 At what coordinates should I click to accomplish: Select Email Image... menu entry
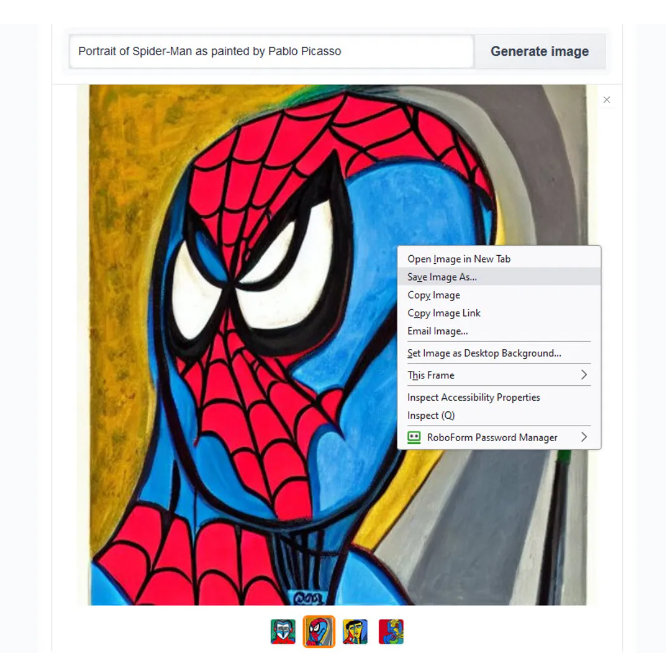tap(499, 331)
